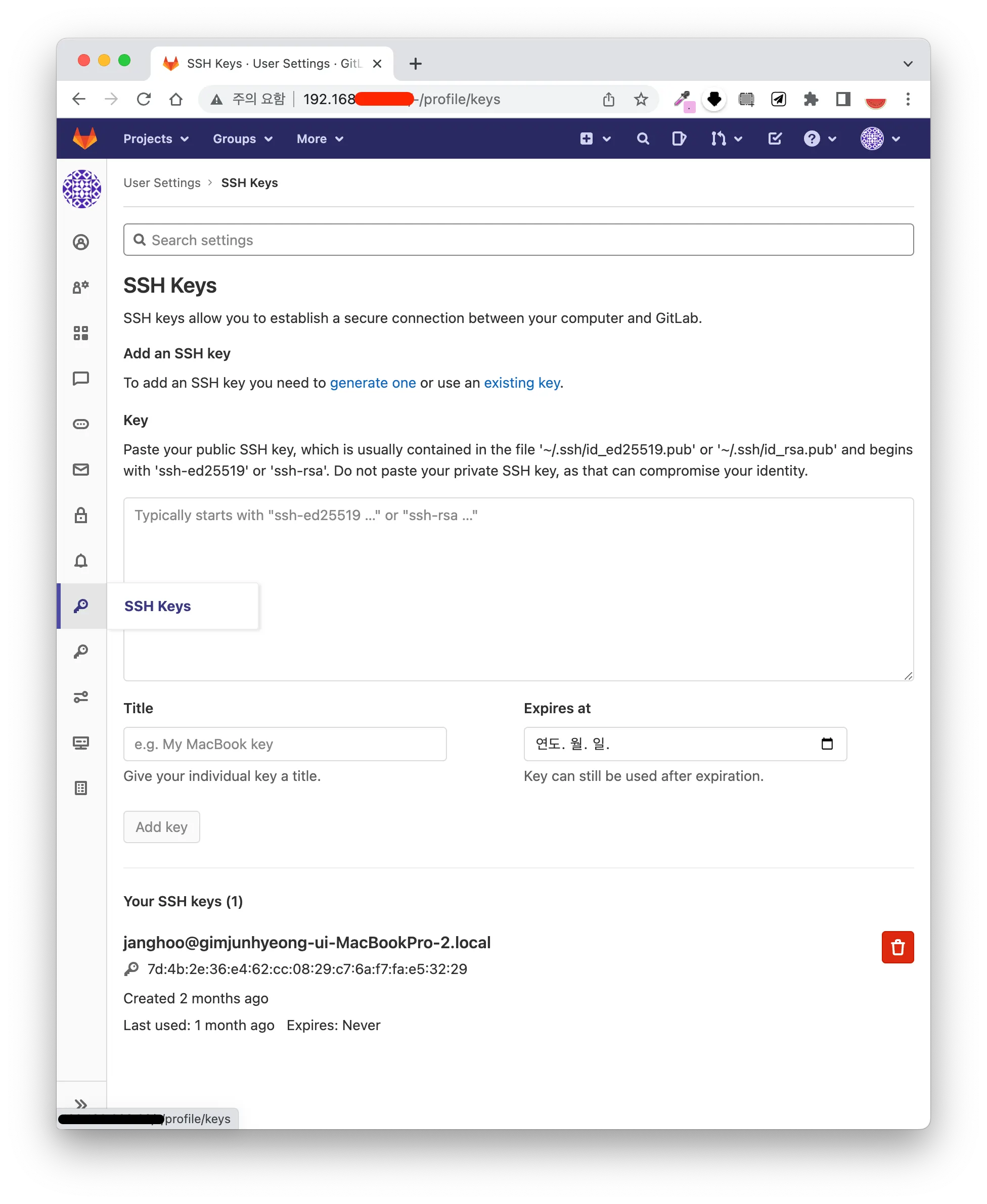The image size is (987, 1204).
Task: Expand sidebar with double chevron
Action: coord(81,1104)
